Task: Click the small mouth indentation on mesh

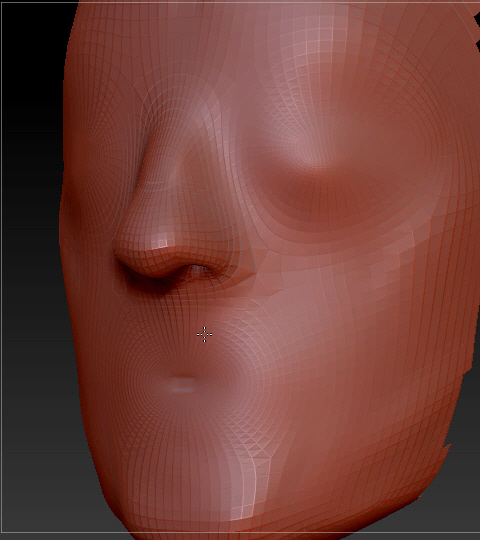Action: click(183, 385)
